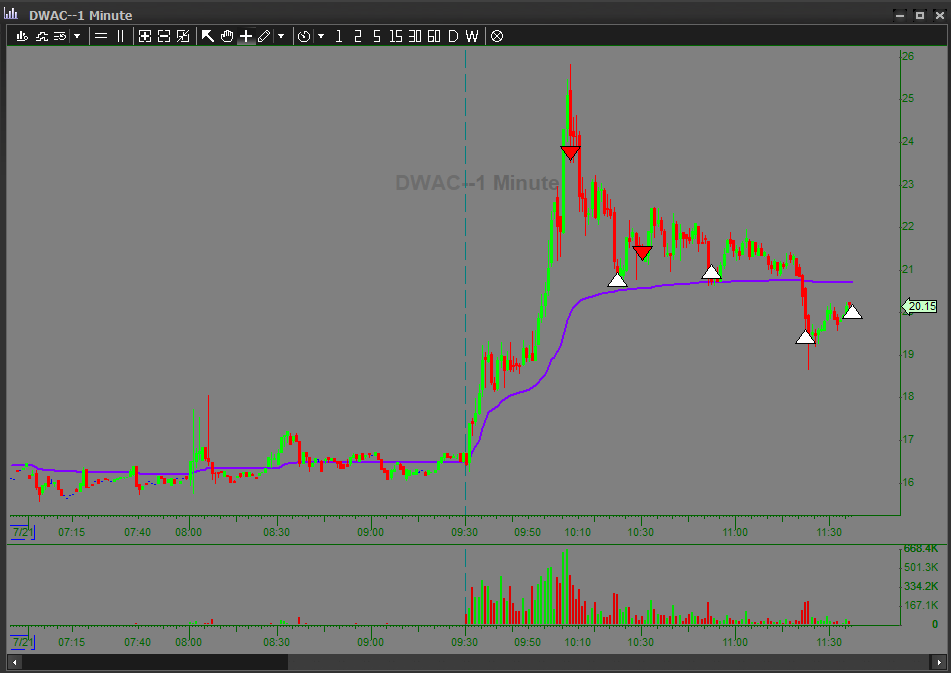Click the scrollbar right arrow
Screen dimensions: 951x673
point(939,662)
